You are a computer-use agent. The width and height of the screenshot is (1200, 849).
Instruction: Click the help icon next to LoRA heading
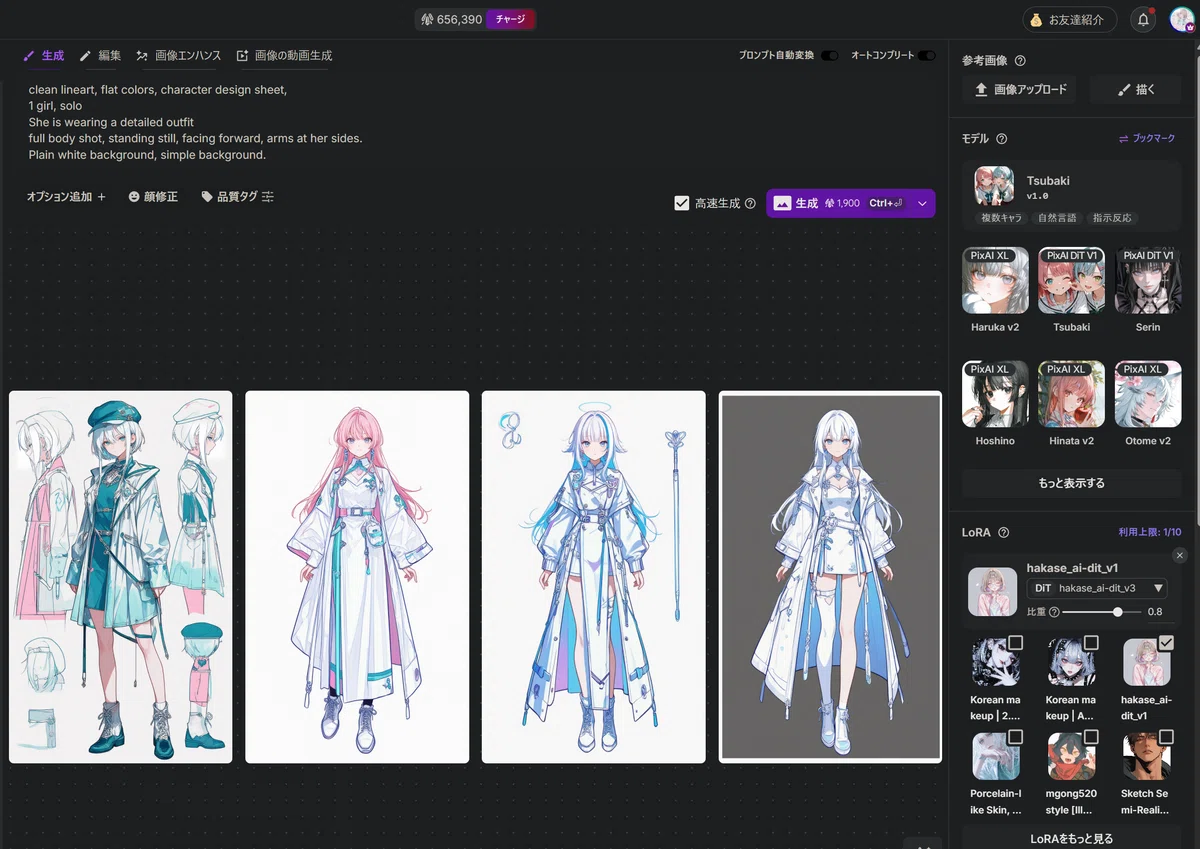[x=1004, y=533]
